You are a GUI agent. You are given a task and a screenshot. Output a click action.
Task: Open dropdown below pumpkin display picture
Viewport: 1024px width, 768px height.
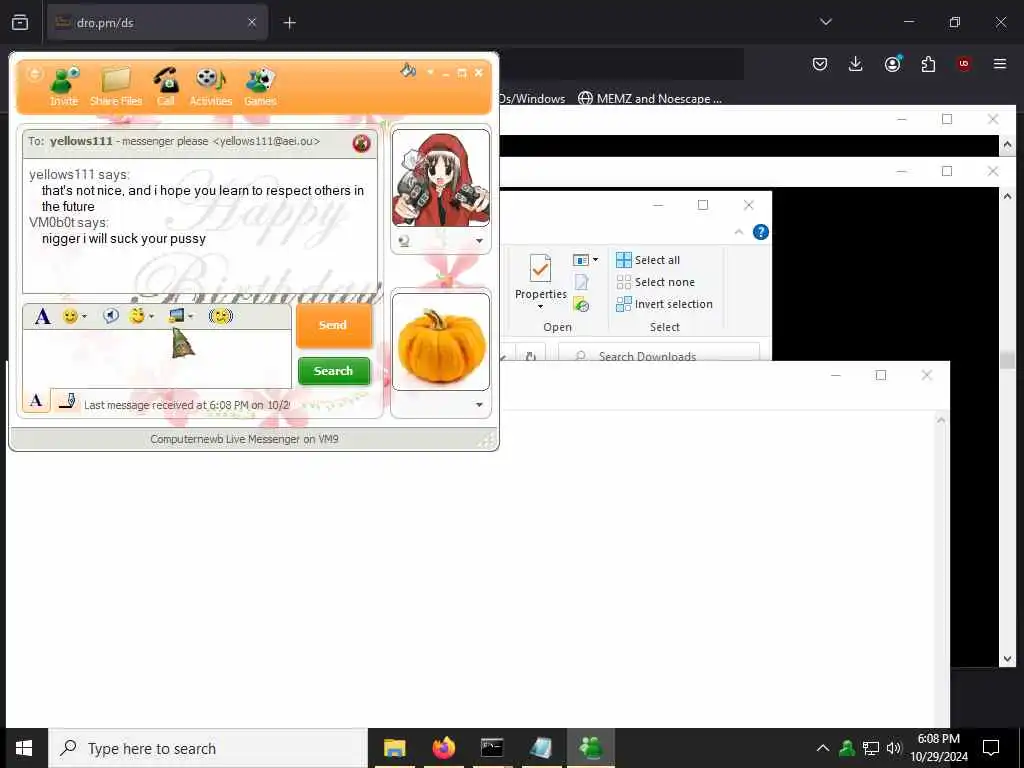tap(479, 405)
